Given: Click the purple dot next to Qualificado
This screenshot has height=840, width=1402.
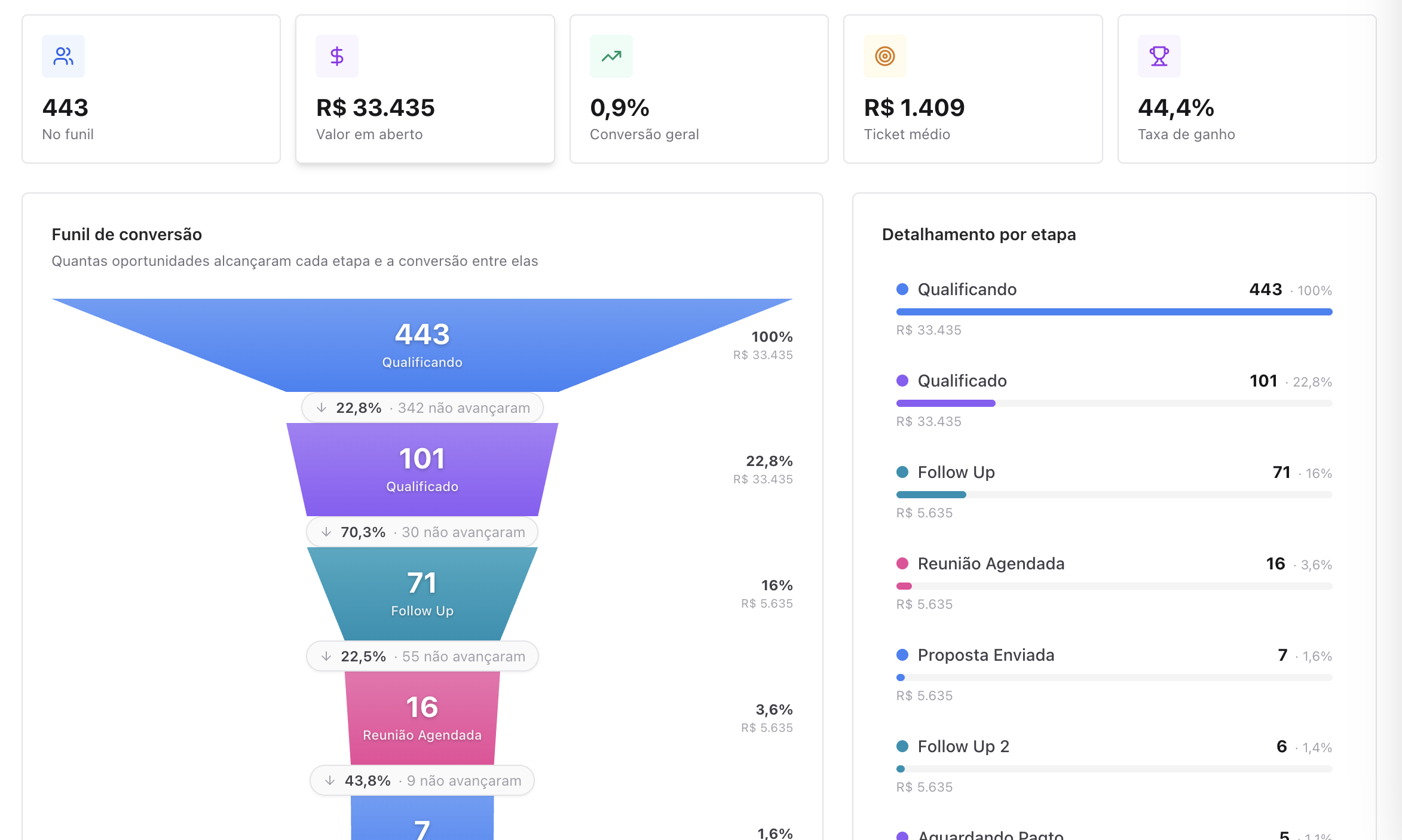Looking at the screenshot, I should (x=902, y=381).
